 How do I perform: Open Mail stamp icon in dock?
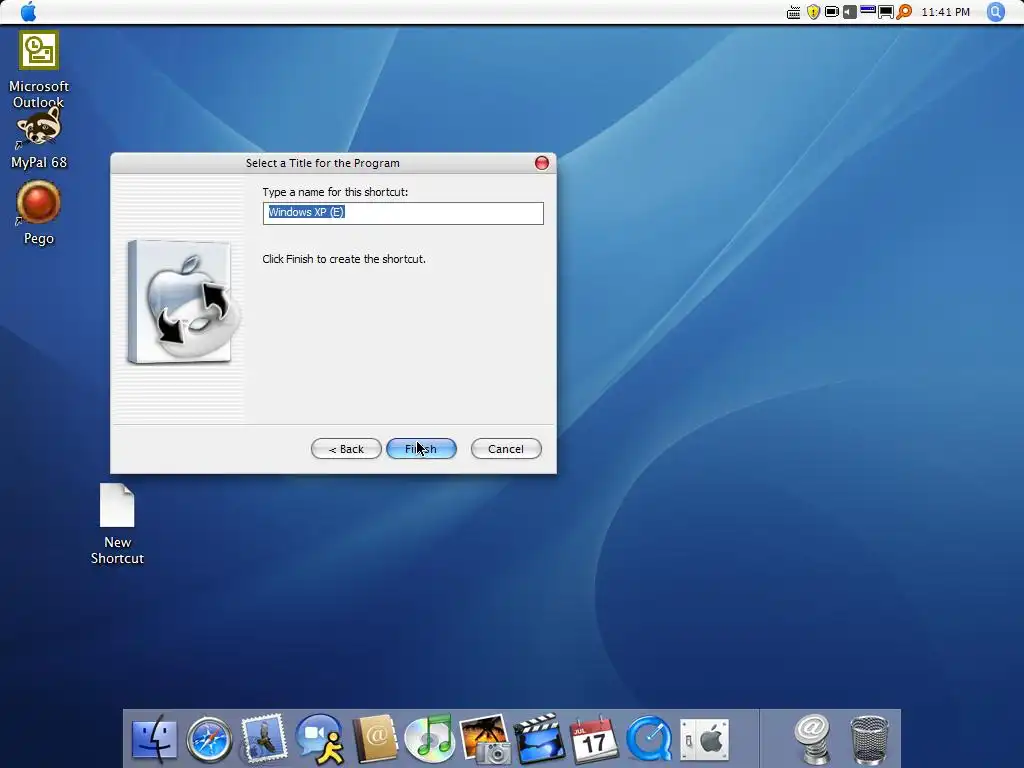pos(264,738)
